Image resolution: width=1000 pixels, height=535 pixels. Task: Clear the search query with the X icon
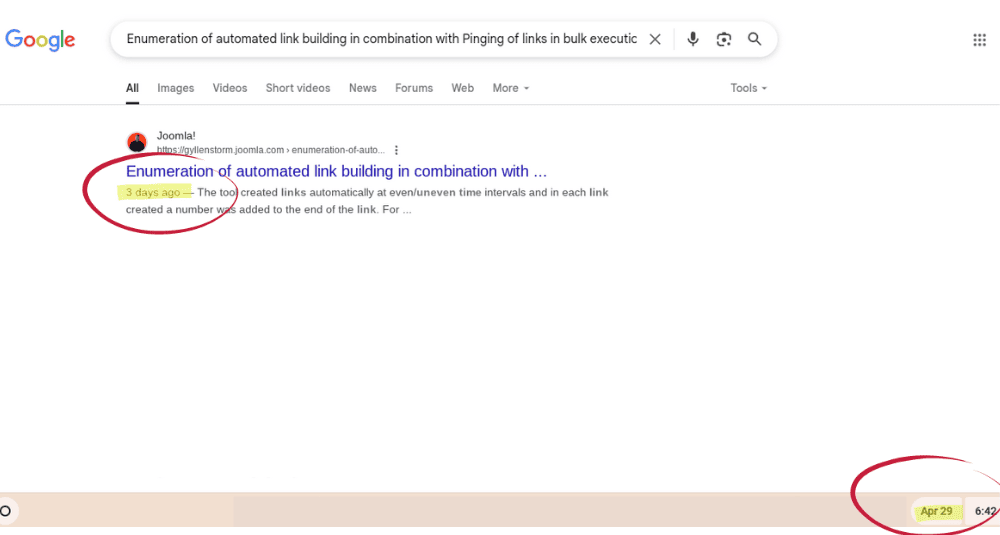pyautogui.click(x=655, y=40)
